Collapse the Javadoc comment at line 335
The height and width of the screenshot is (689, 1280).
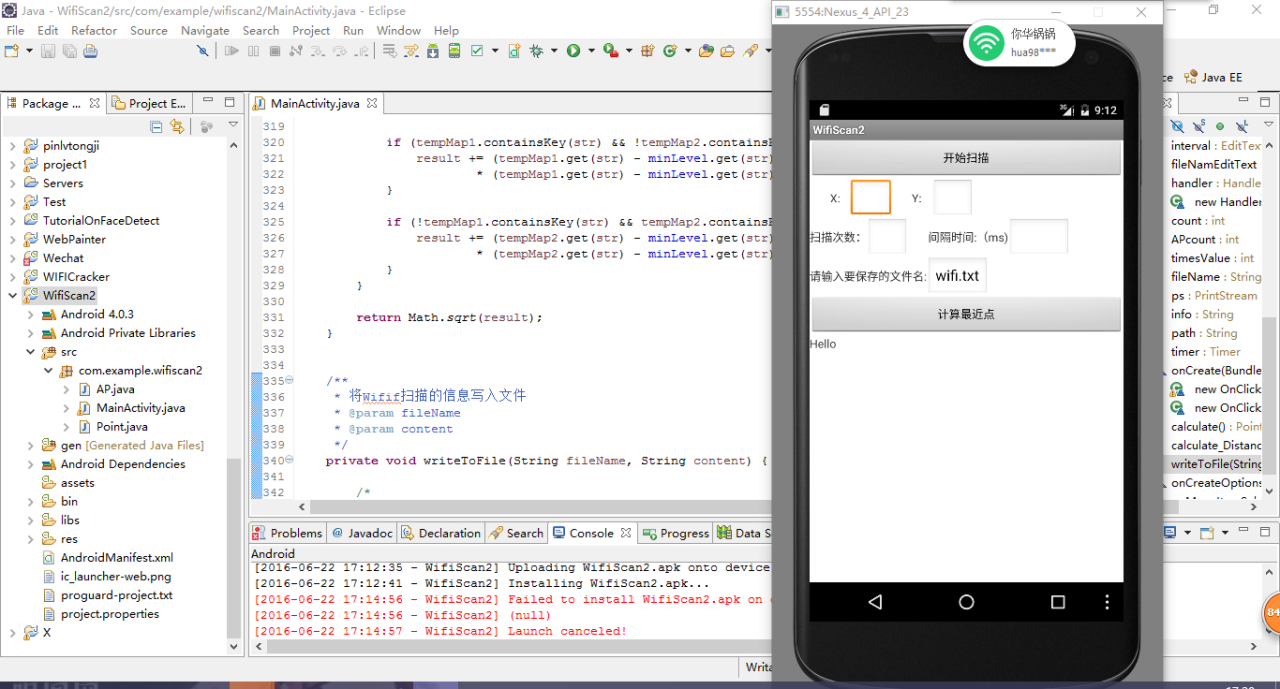290,380
